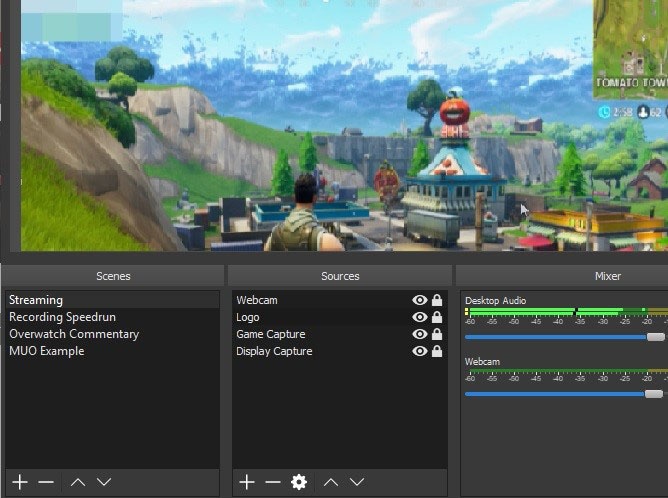Hide the Display Capture source with eye icon
Viewport: 668px width, 498px height.
(x=420, y=351)
